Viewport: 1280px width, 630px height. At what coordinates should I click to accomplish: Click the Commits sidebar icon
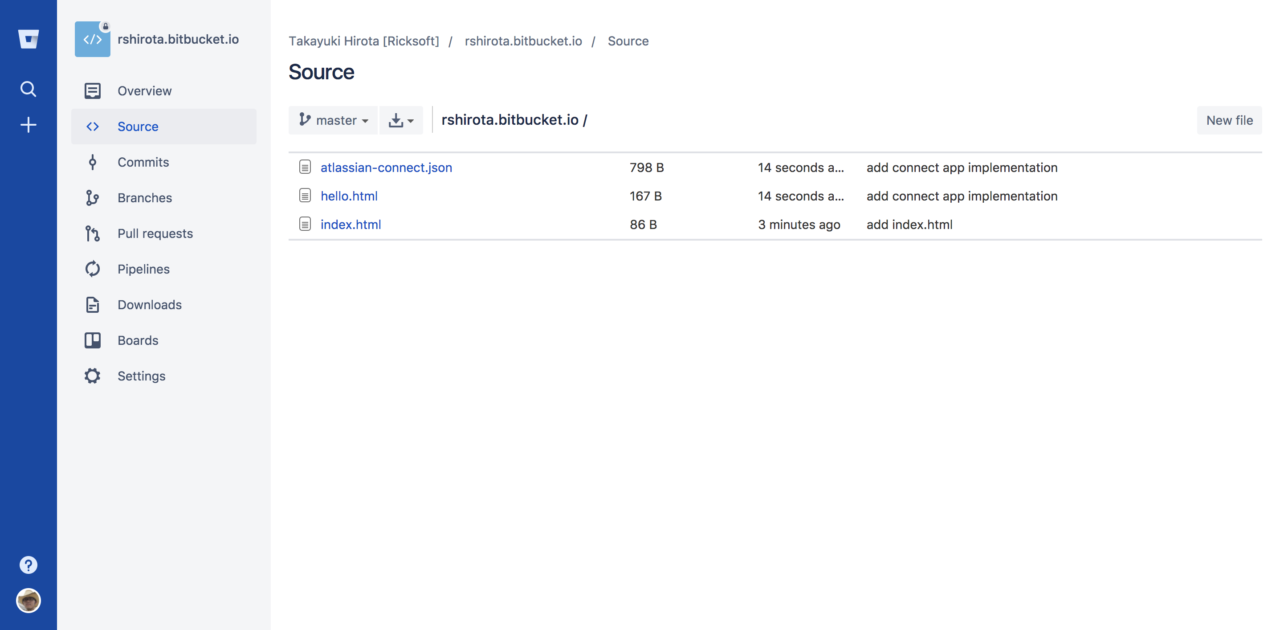point(93,162)
